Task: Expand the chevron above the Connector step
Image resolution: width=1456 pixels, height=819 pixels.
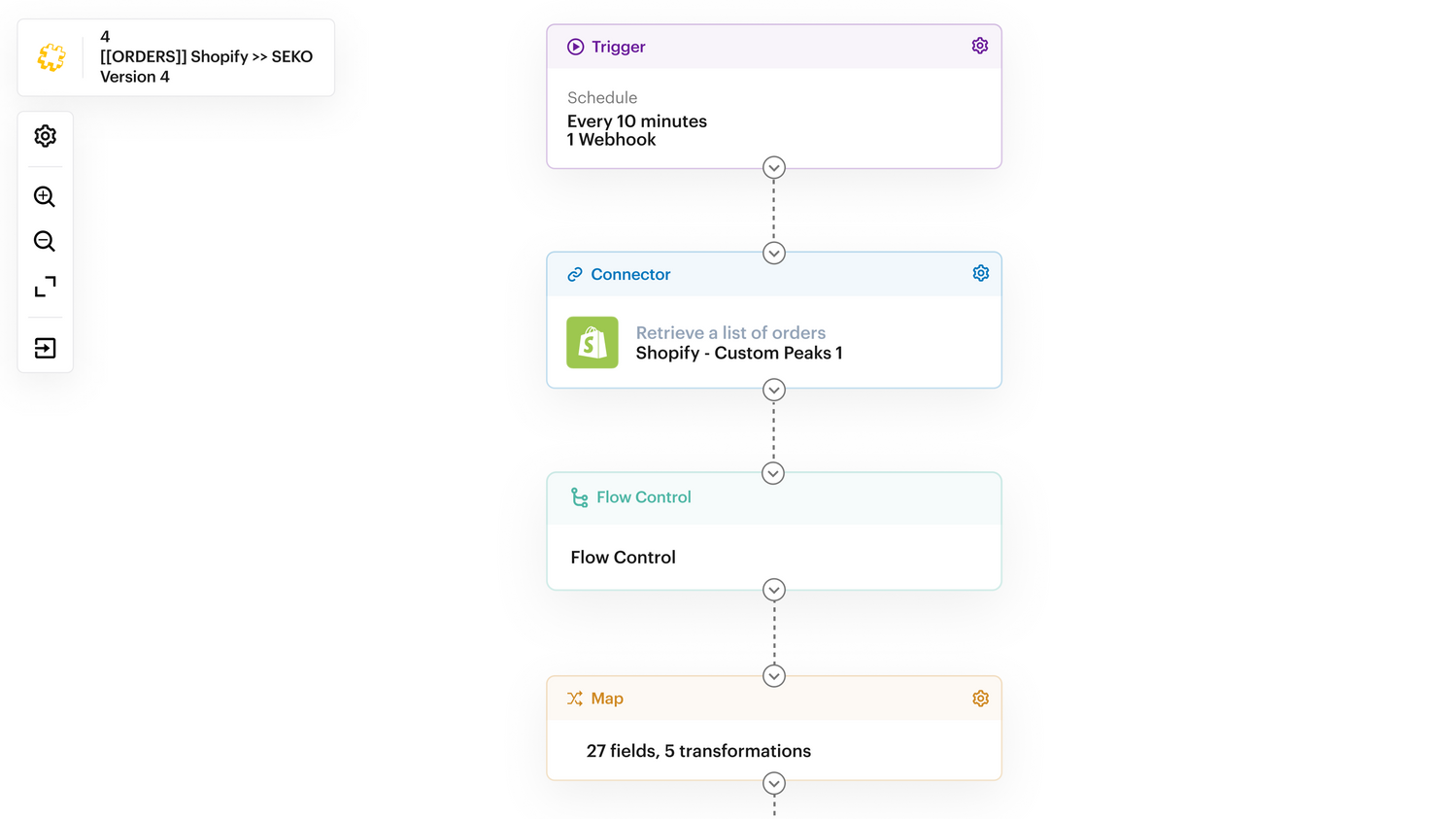Action: click(x=773, y=253)
